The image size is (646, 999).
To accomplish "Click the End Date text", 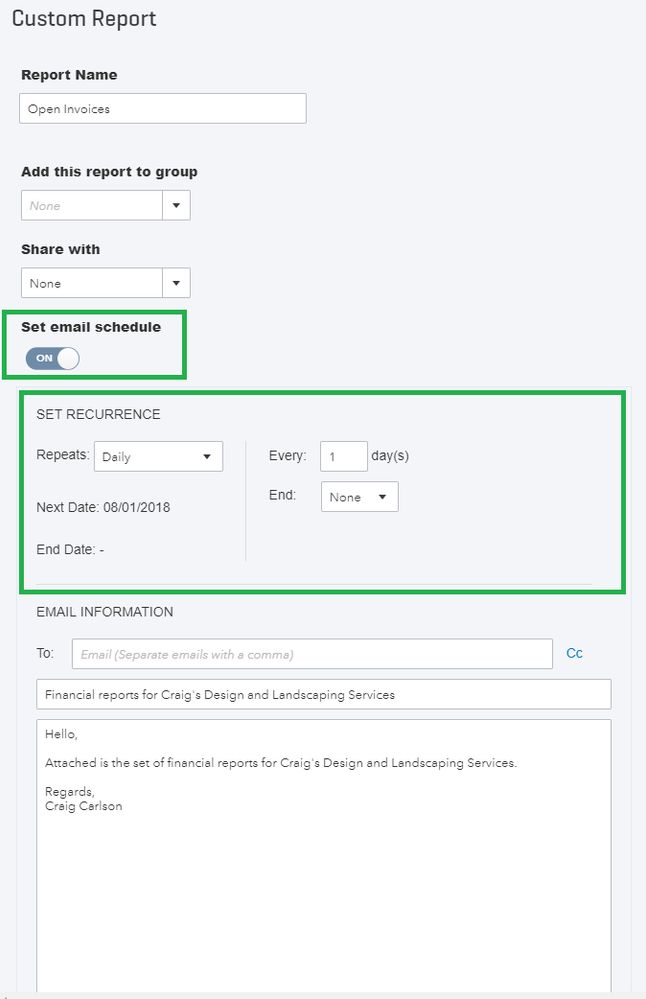I will point(70,549).
